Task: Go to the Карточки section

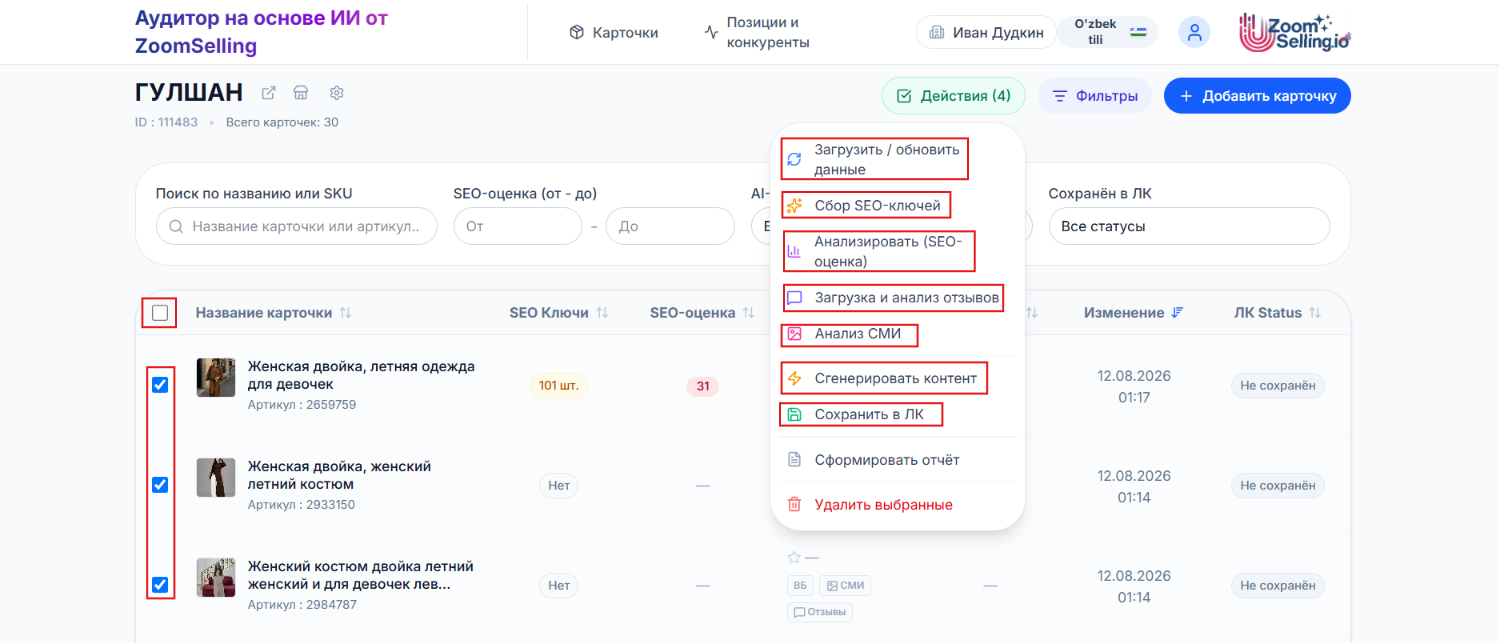Action: point(614,33)
